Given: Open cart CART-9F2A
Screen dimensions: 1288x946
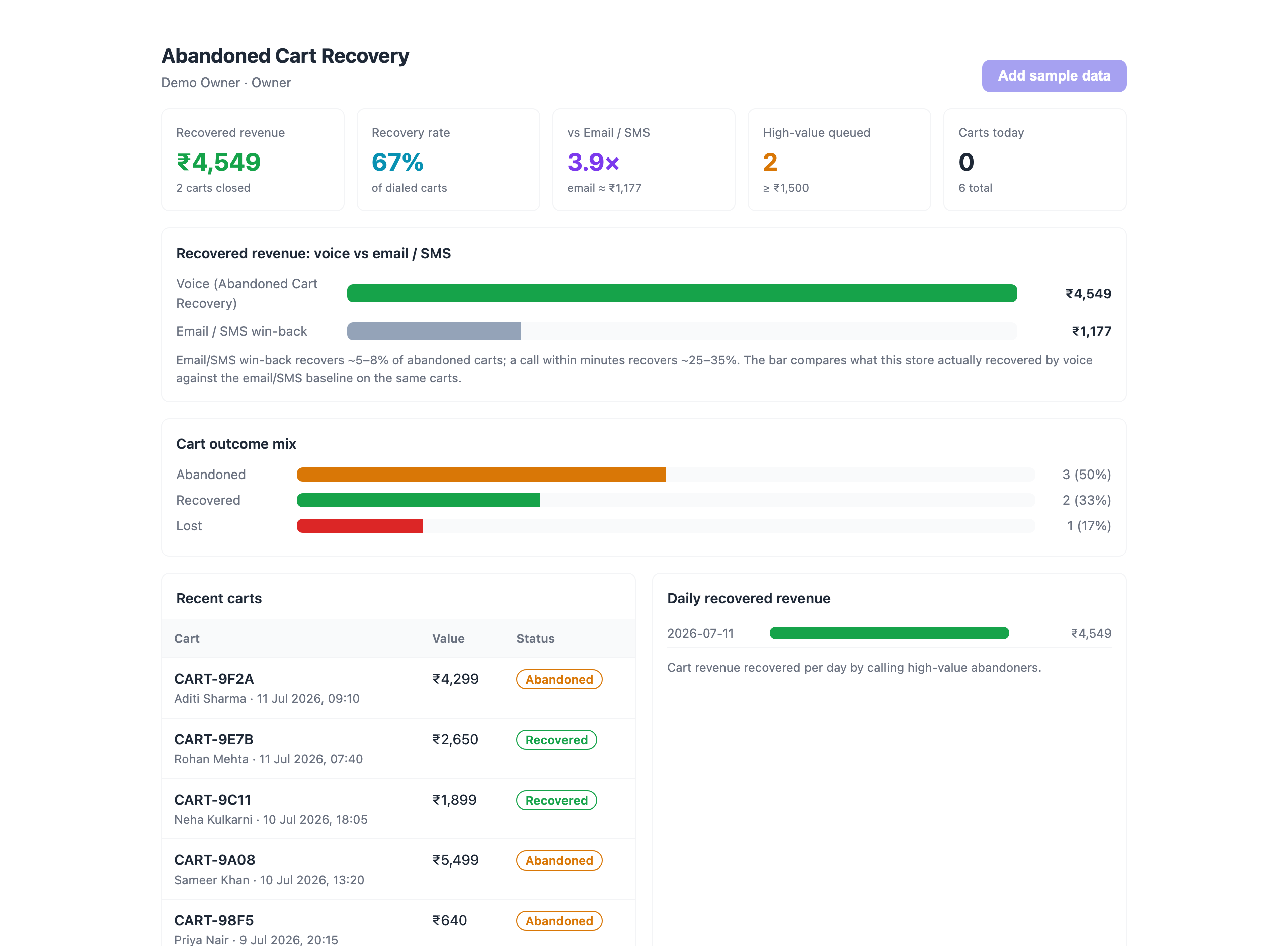Looking at the screenshot, I should click(213, 679).
